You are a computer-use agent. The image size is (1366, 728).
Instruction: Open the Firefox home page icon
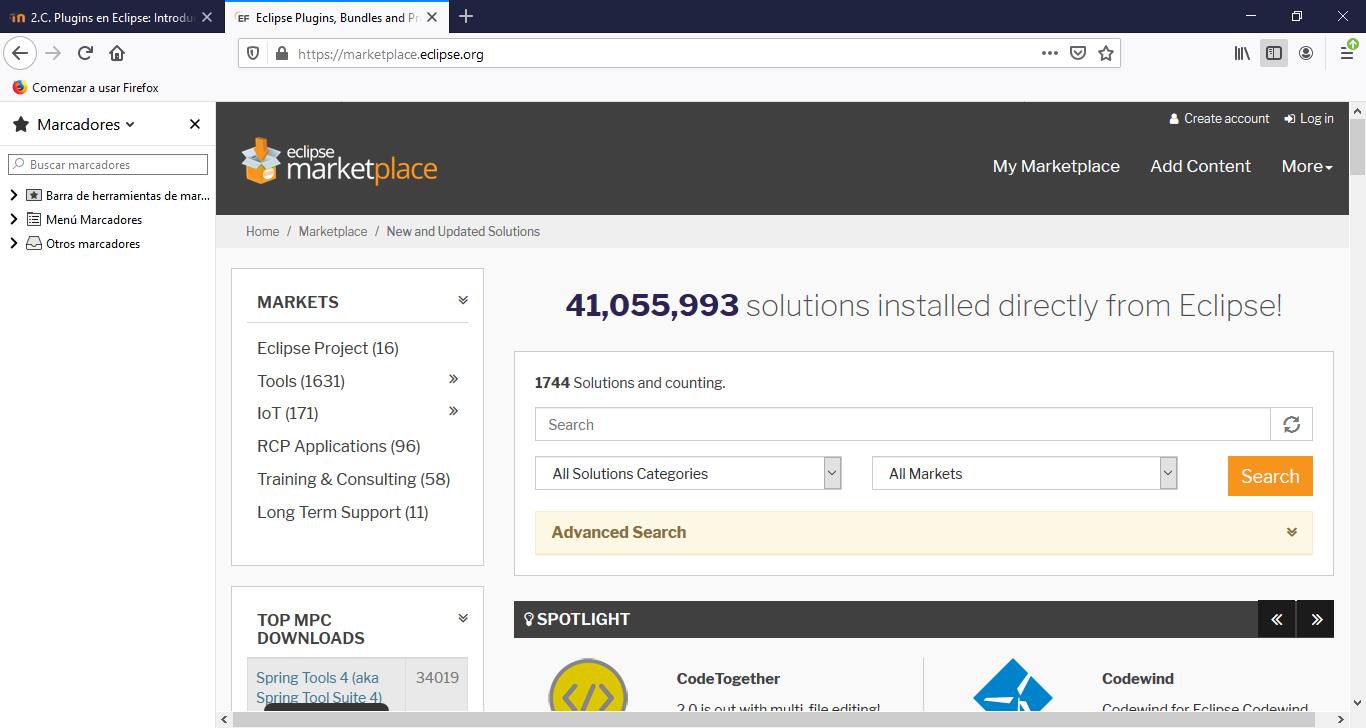point(117,54)
